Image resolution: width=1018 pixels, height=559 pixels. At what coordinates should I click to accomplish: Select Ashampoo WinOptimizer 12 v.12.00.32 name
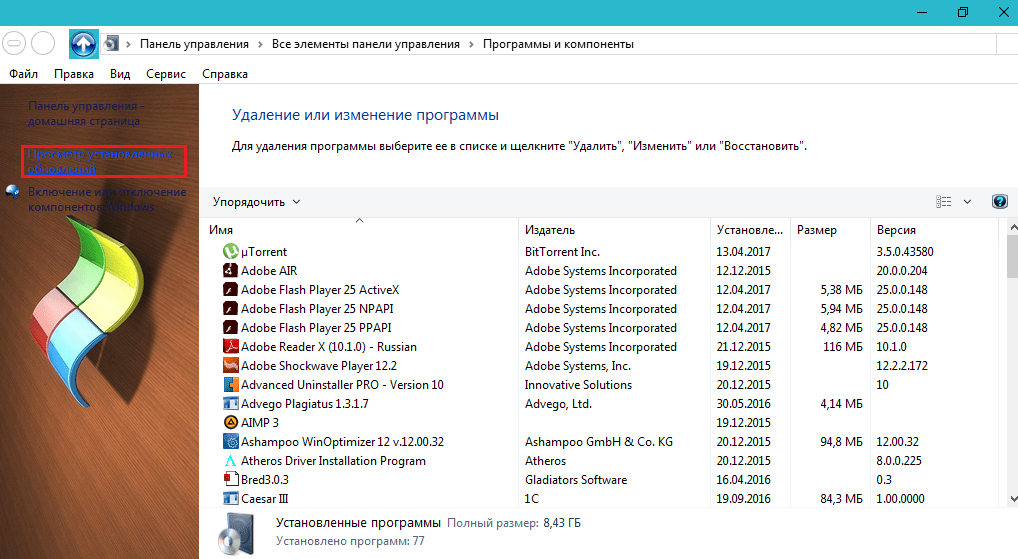pyautogui.click(x=342, y=441)
